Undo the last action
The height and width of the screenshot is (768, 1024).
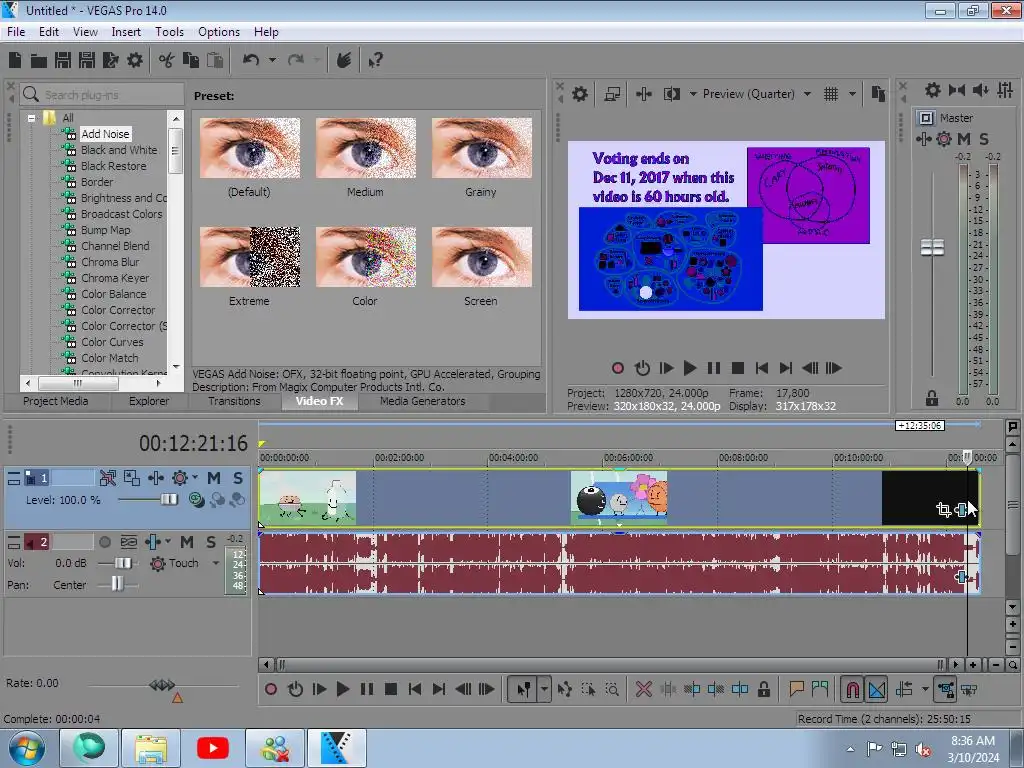coord(251,60)
